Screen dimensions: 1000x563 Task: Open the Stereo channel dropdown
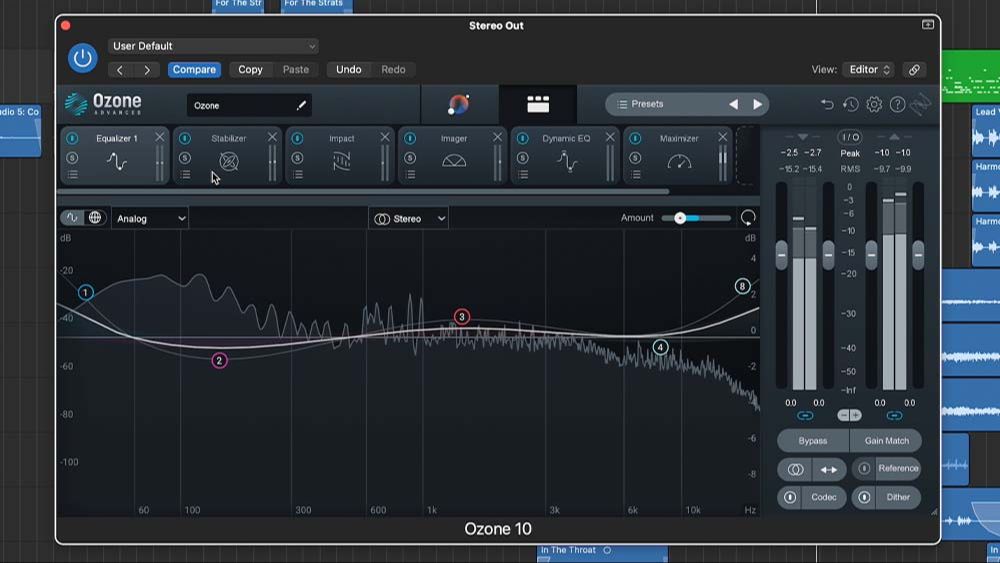pyautogui.click(x=409, y=219)
